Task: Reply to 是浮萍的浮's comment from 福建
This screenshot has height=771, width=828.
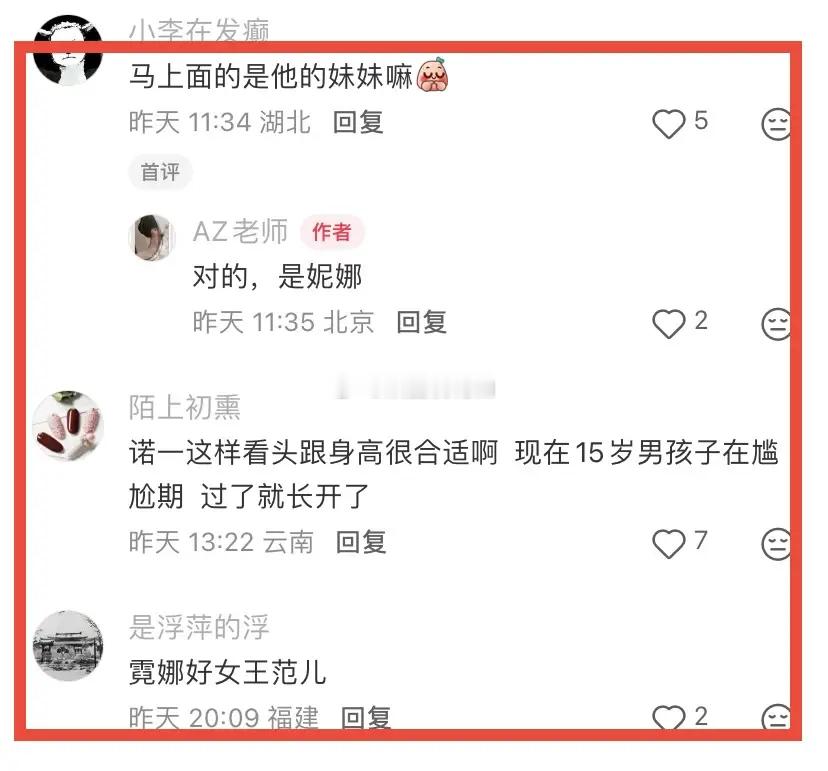Action: [365, 717]
